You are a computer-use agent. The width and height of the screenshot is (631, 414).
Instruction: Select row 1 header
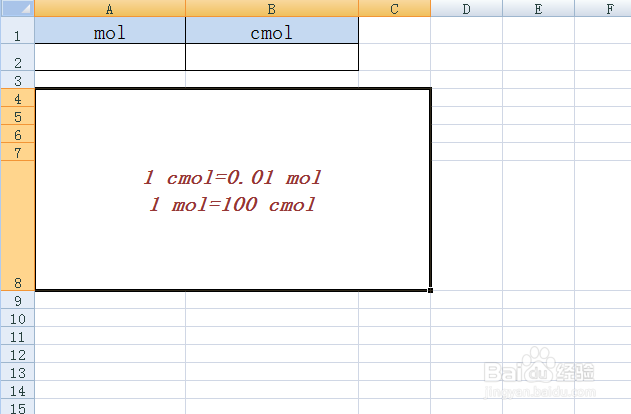click(x=17, y=30)
